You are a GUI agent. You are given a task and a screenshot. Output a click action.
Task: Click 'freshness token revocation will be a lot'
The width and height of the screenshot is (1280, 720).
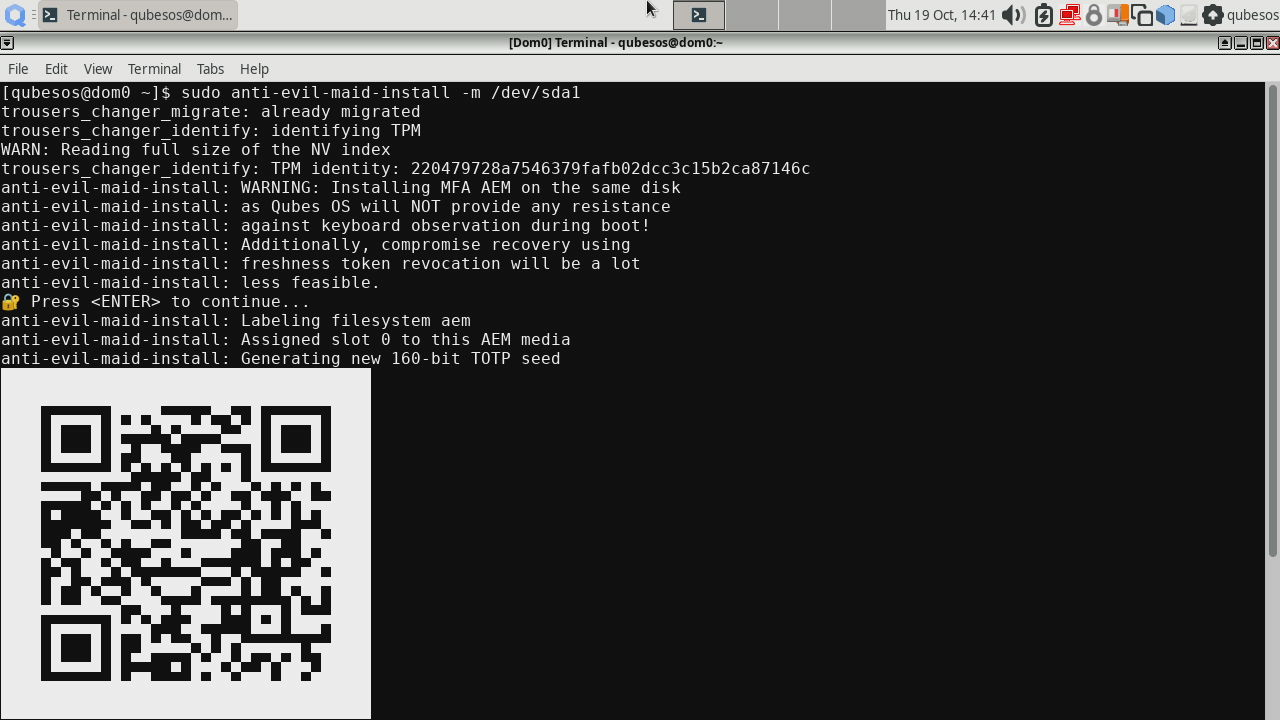[440, 264]
